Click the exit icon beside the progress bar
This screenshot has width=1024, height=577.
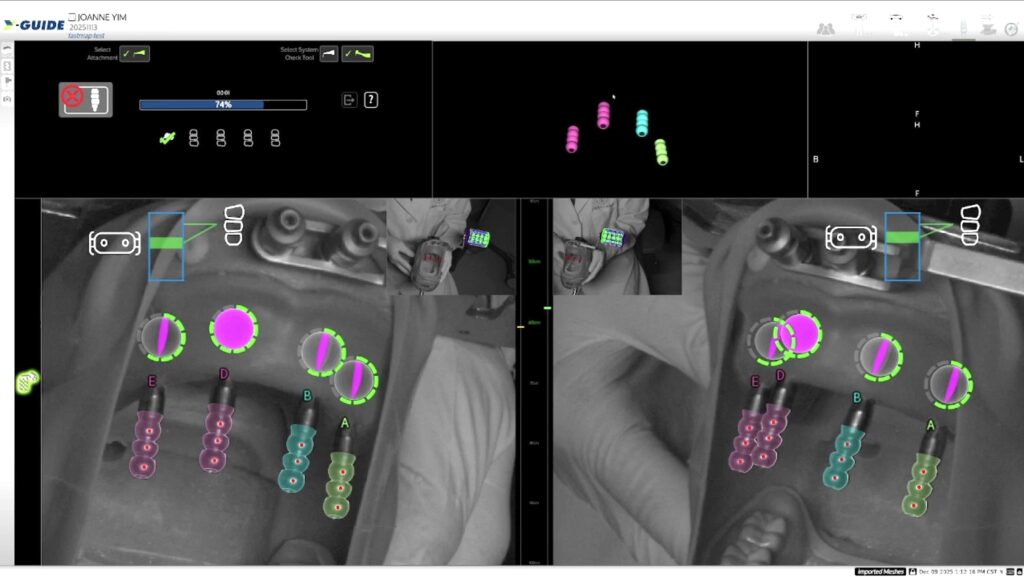click(x=349, y=100)
